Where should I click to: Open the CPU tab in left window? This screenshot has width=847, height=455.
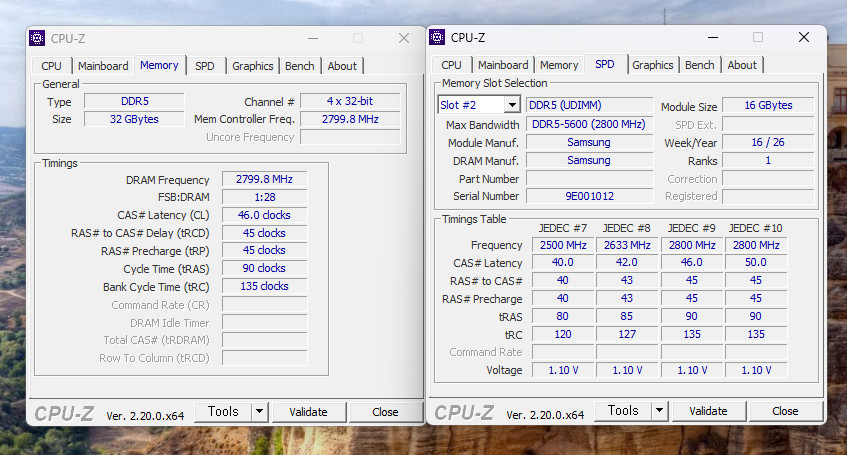click(51, 66)
